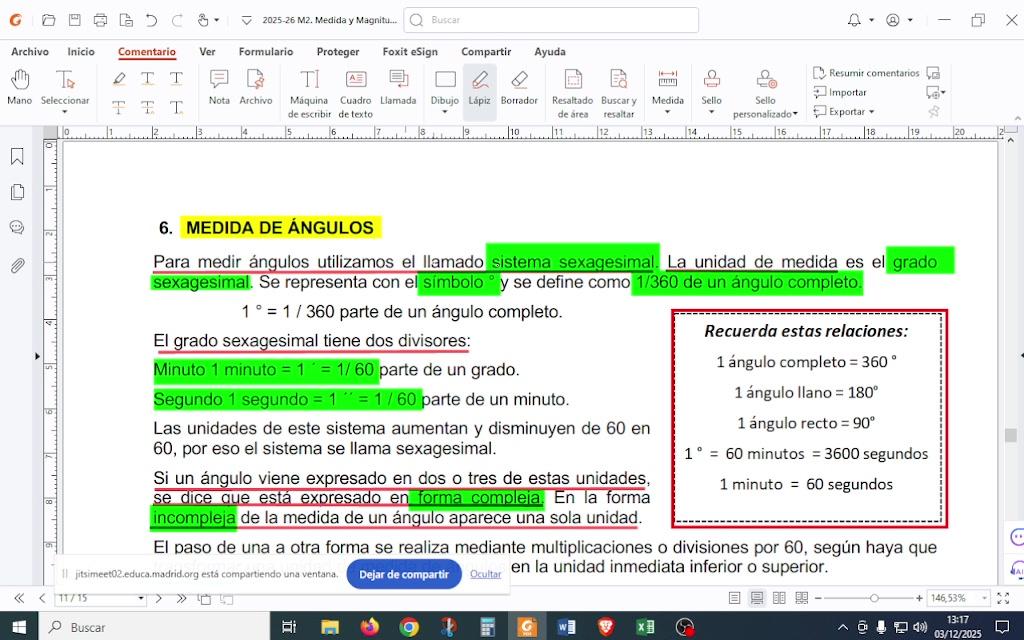Undo the last action
Viewport: 1024px width, 640px height.
tap(152, 20)
